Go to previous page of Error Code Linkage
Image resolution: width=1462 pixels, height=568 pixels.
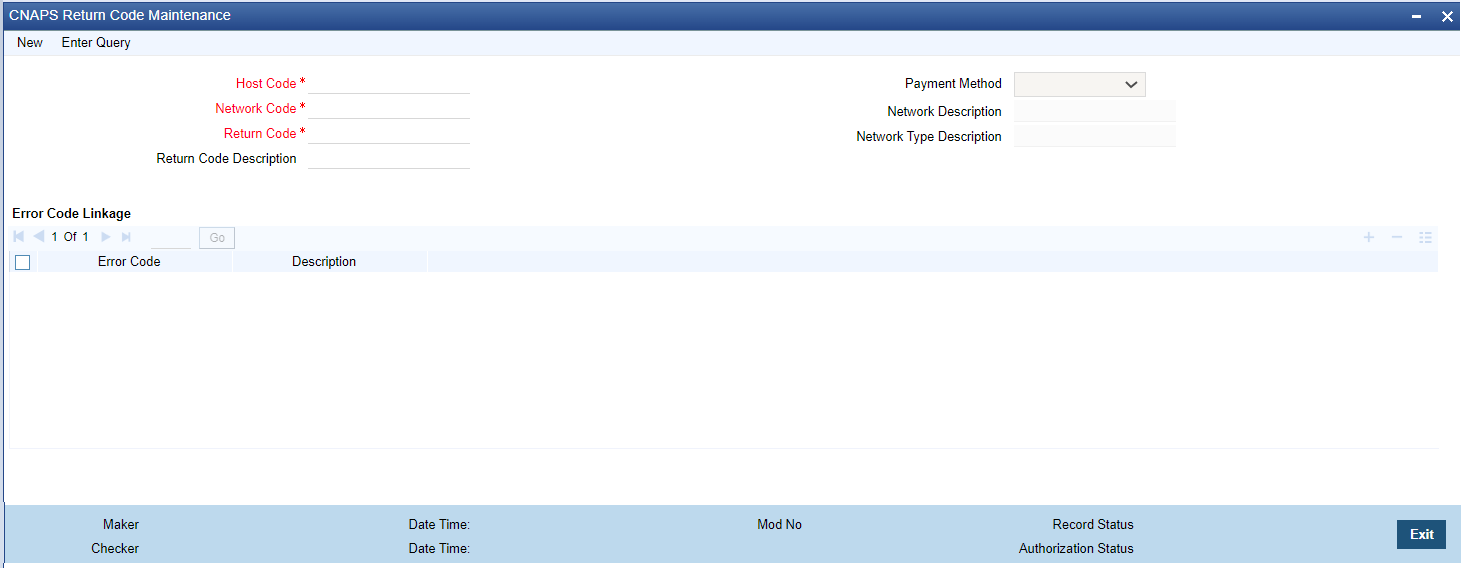[x=38, y=237]
